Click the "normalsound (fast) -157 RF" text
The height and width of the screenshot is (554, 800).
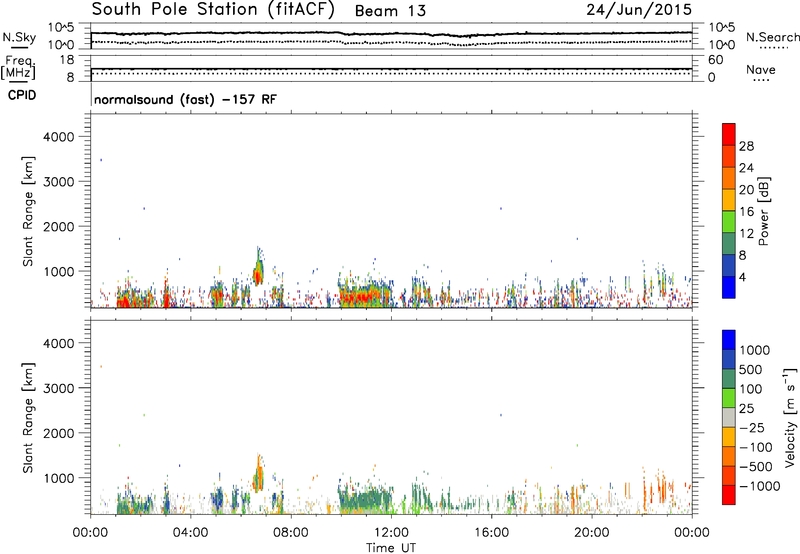[x=185, y=99]
